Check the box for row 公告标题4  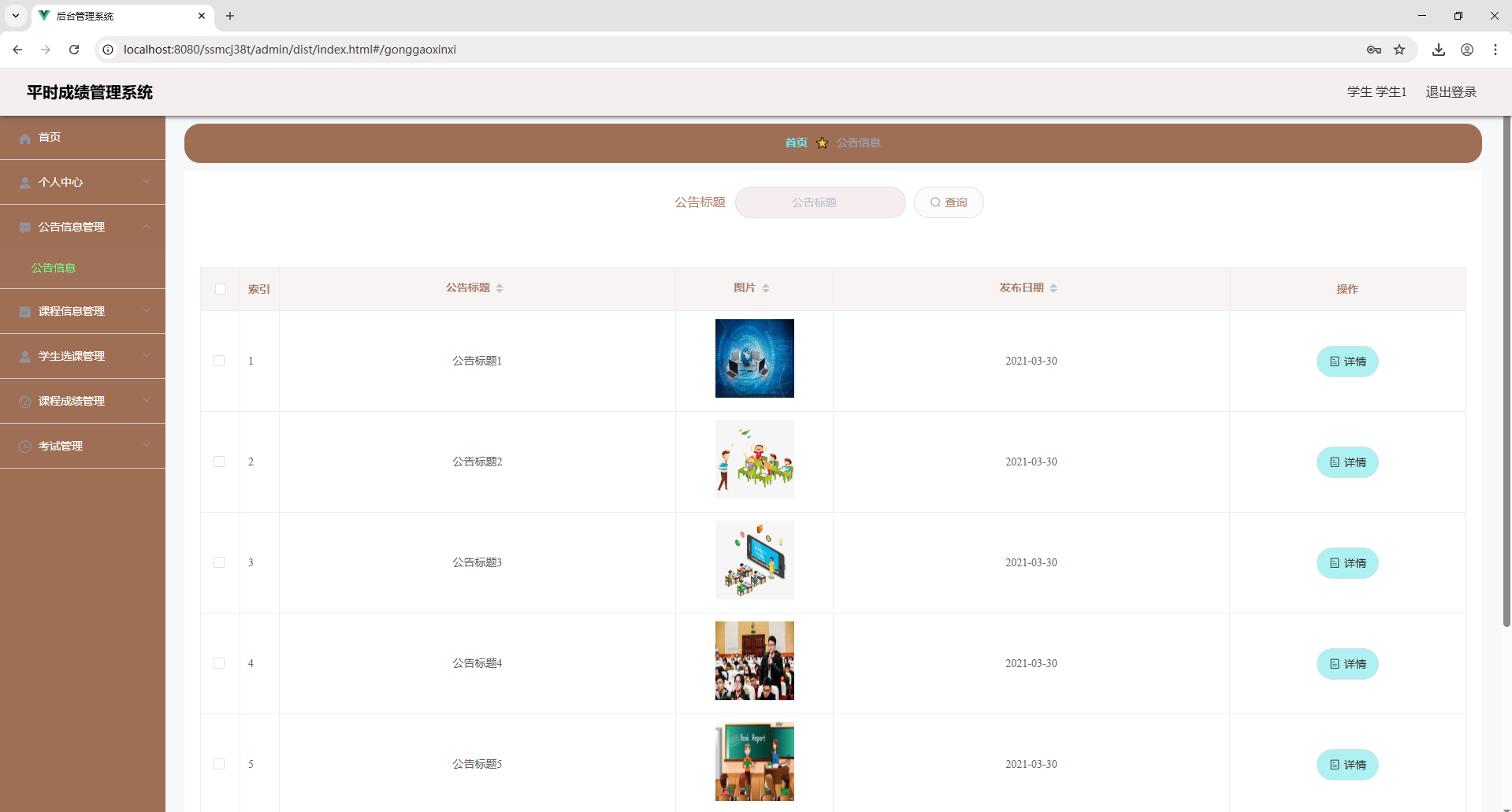pos(219,663)
